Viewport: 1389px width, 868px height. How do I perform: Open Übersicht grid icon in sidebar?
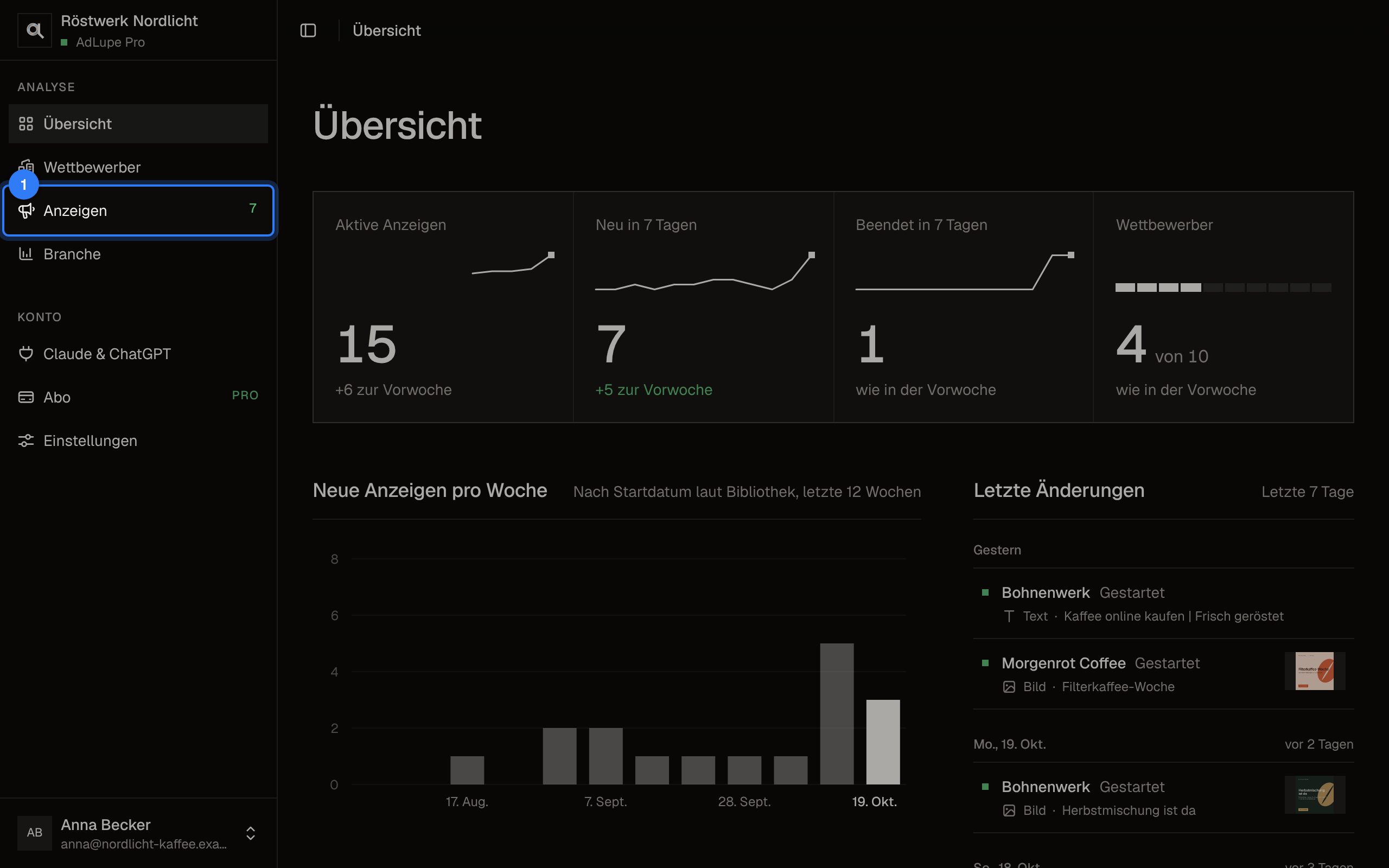pos(26,124)
